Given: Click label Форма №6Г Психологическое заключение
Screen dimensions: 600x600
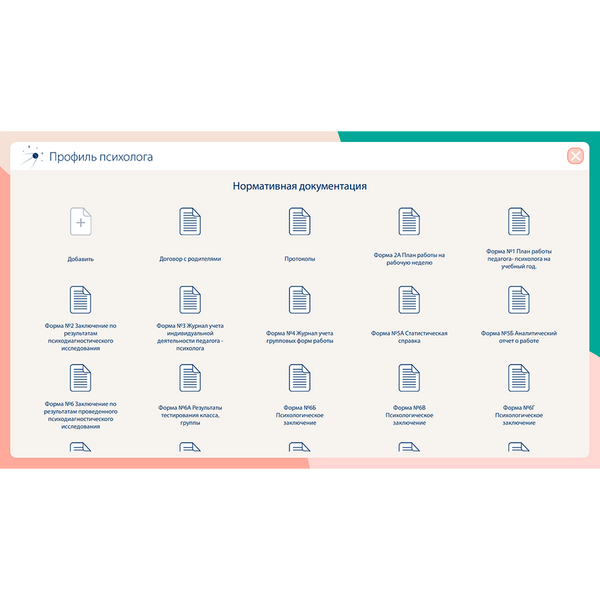Looking at the screenshot, I should pos(518,415).
